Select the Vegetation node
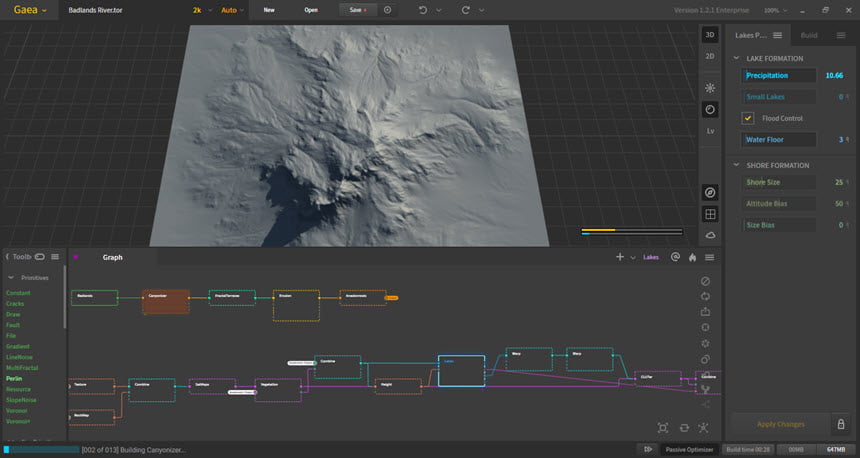The image size is (860, 458). 278,390
